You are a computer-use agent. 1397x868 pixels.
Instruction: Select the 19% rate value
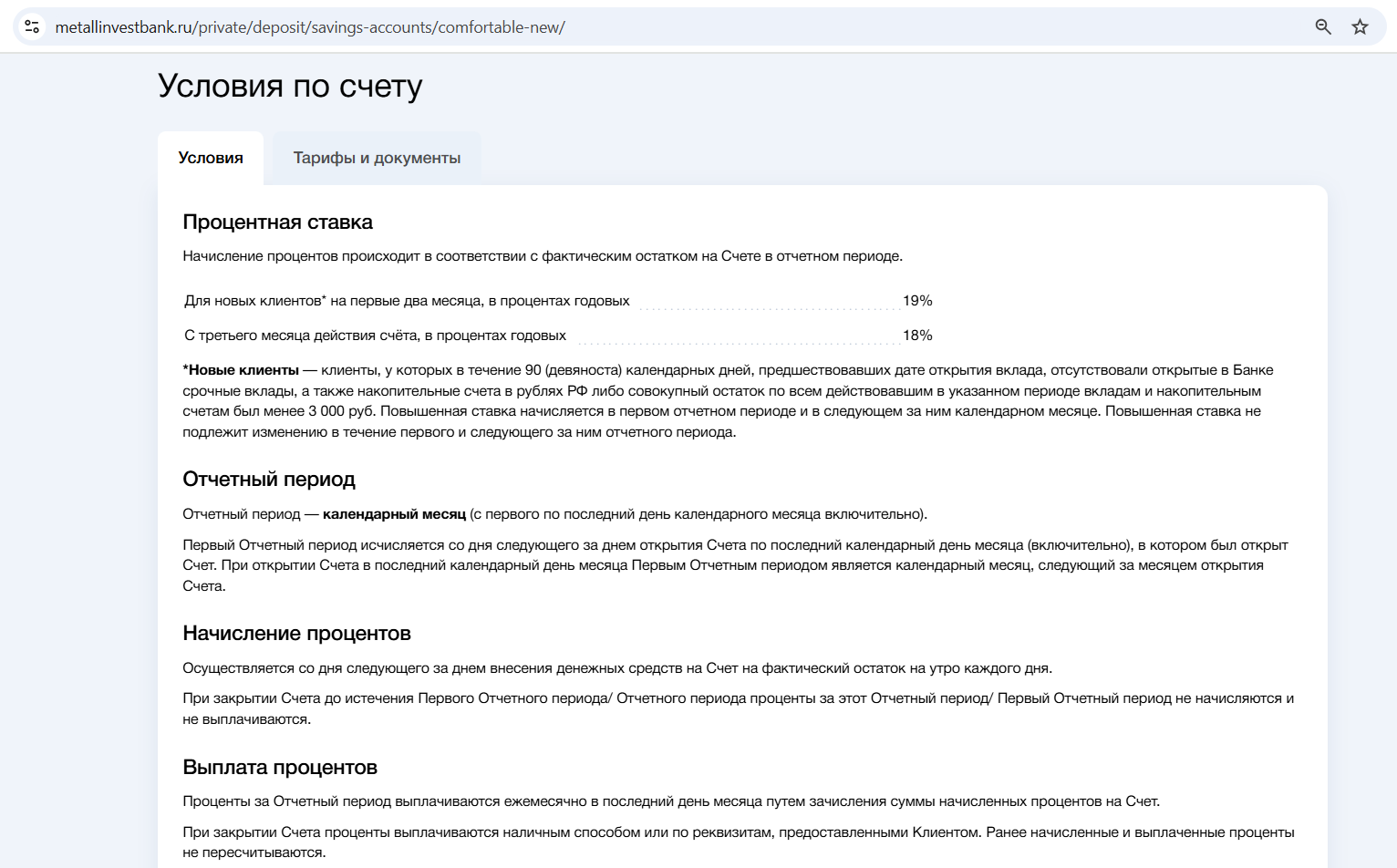click(x=917, y=301)
